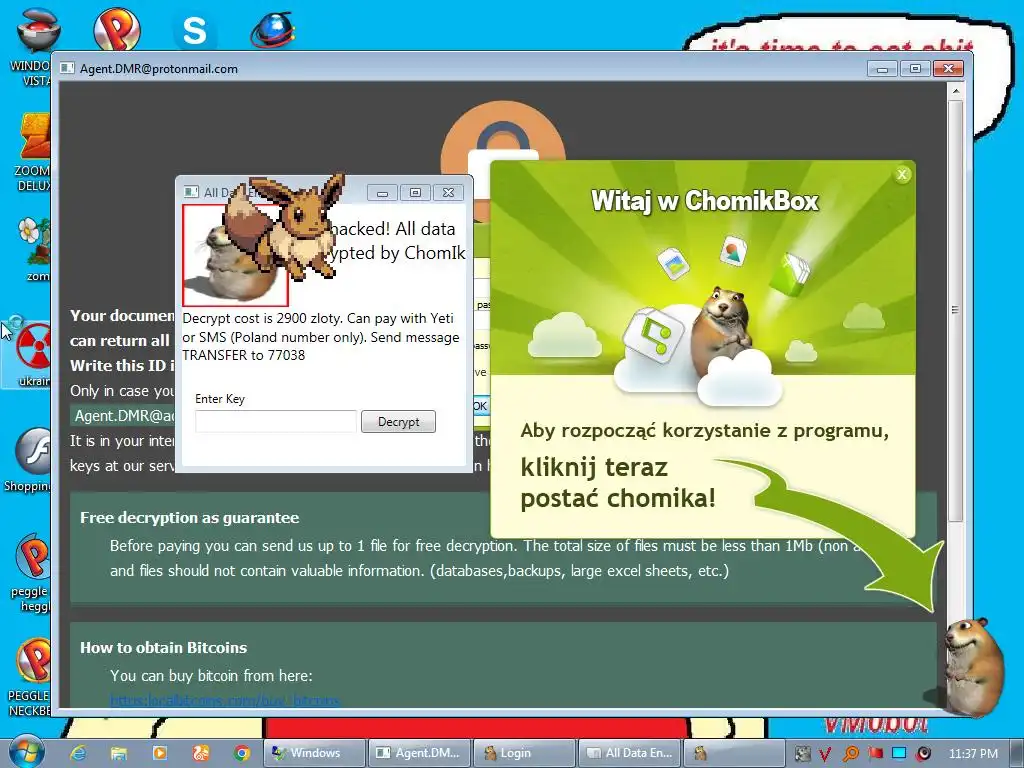Click scrollbar up arrow in Agent.DMR window
Image resolution: width=1024 pixels, height=768 pixels.
[x=955, y=91]
